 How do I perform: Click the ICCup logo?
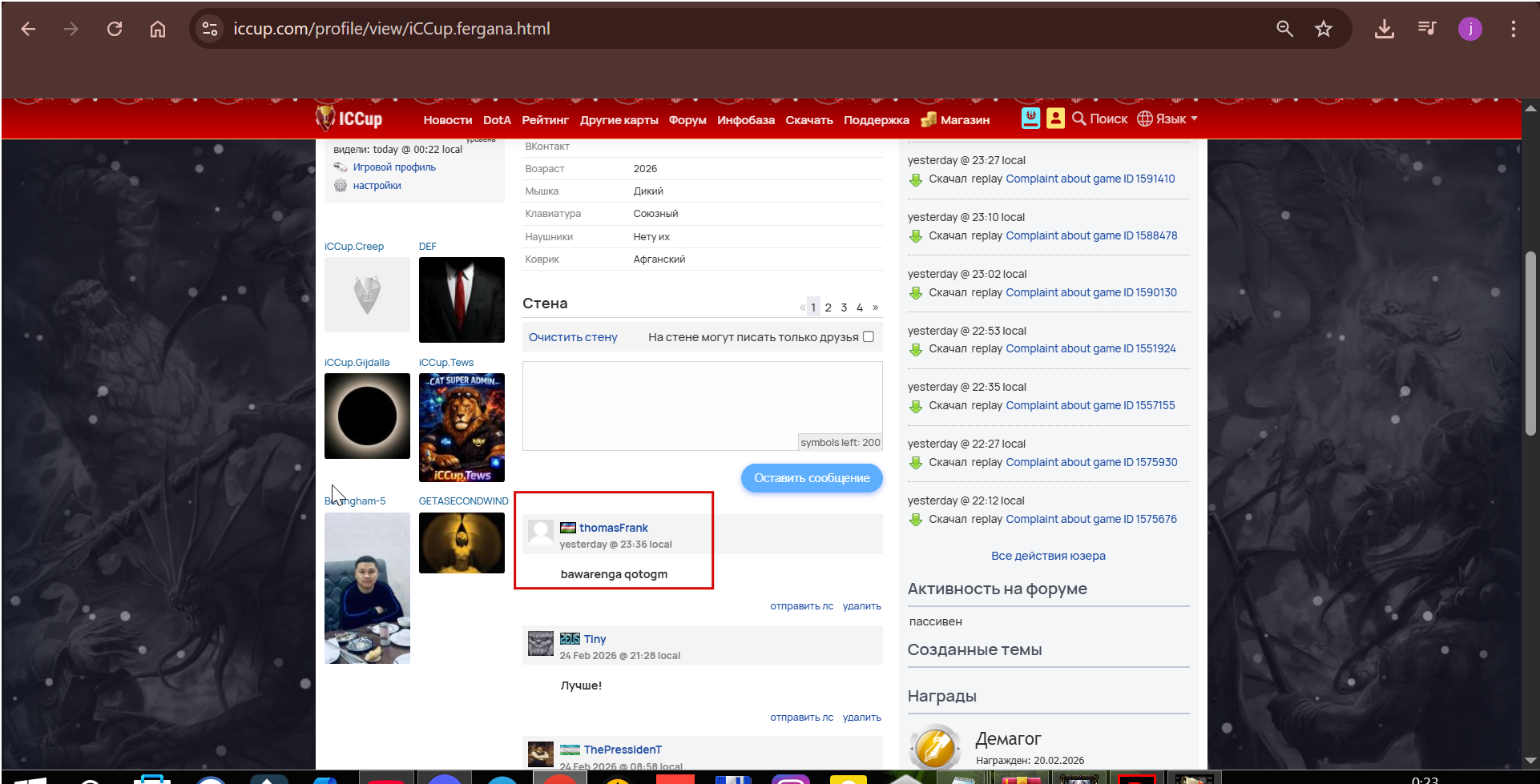[x=349, y=119]
